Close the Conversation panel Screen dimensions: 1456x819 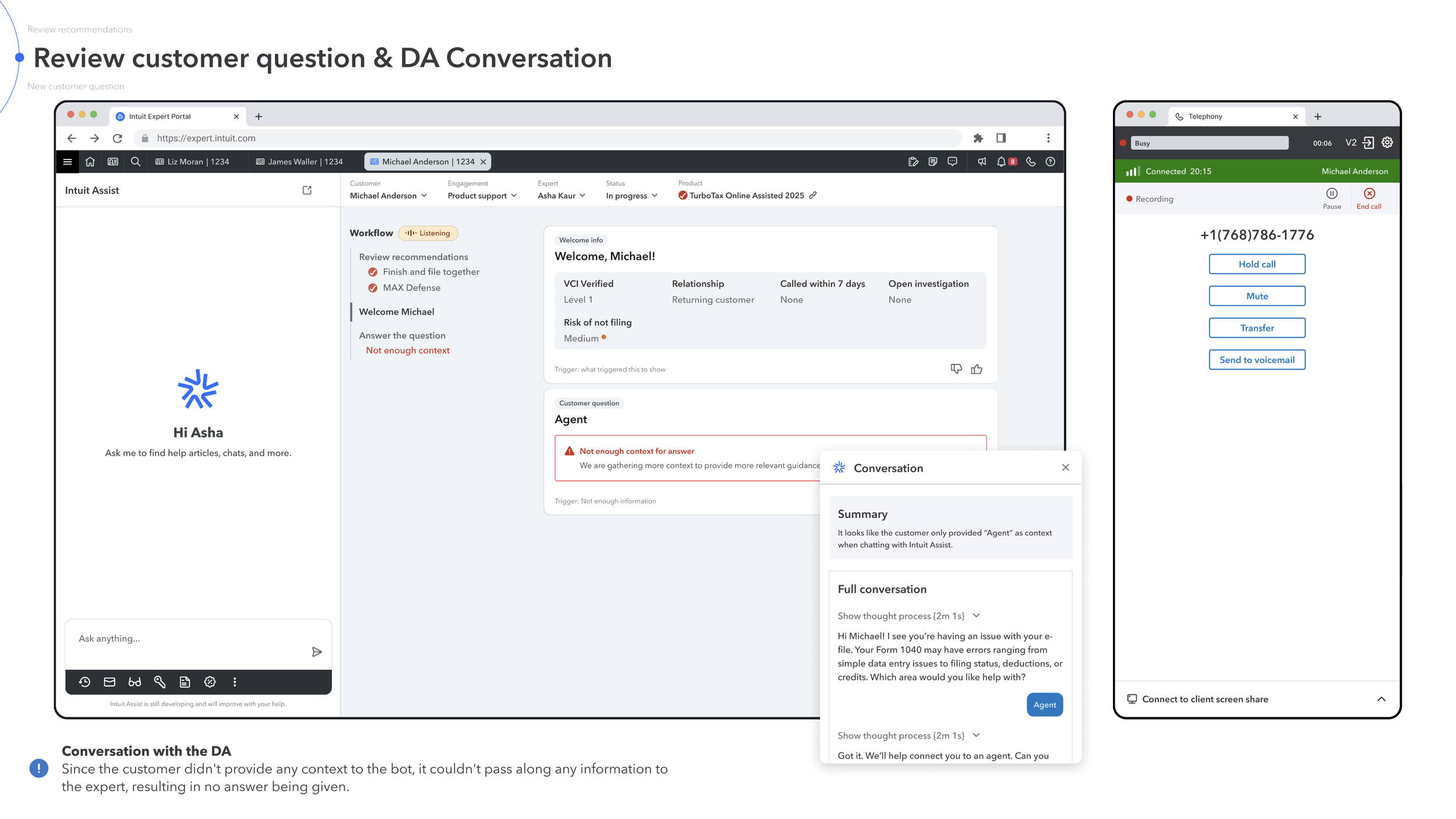click(1065, 467)
